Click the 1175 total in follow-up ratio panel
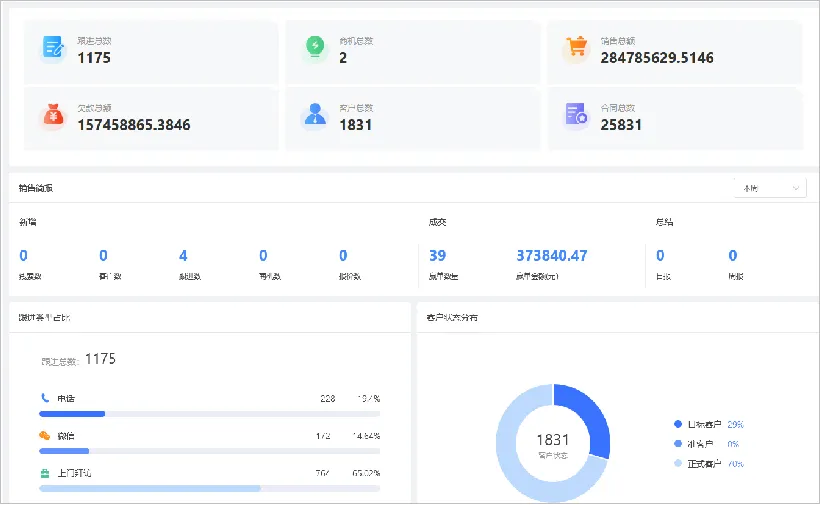 100,359
